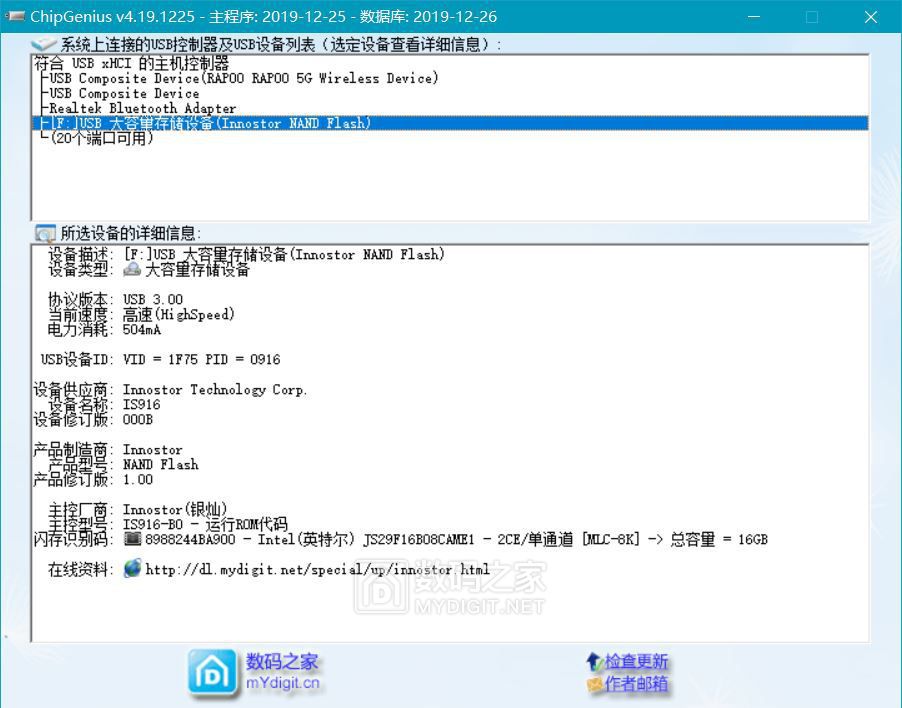
Task: Select the (20个端口可用) entry
Action: [102, 138]
